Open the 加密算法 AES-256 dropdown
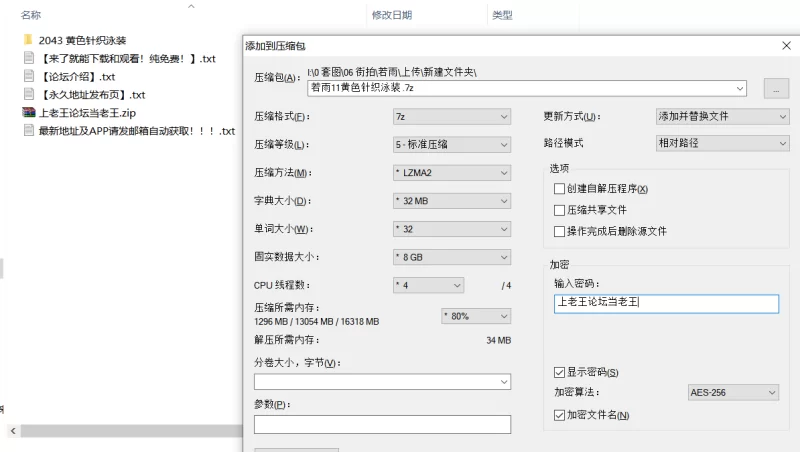This screenshot has width=800, height=452. pyautogui.click(x=733, y=393)
